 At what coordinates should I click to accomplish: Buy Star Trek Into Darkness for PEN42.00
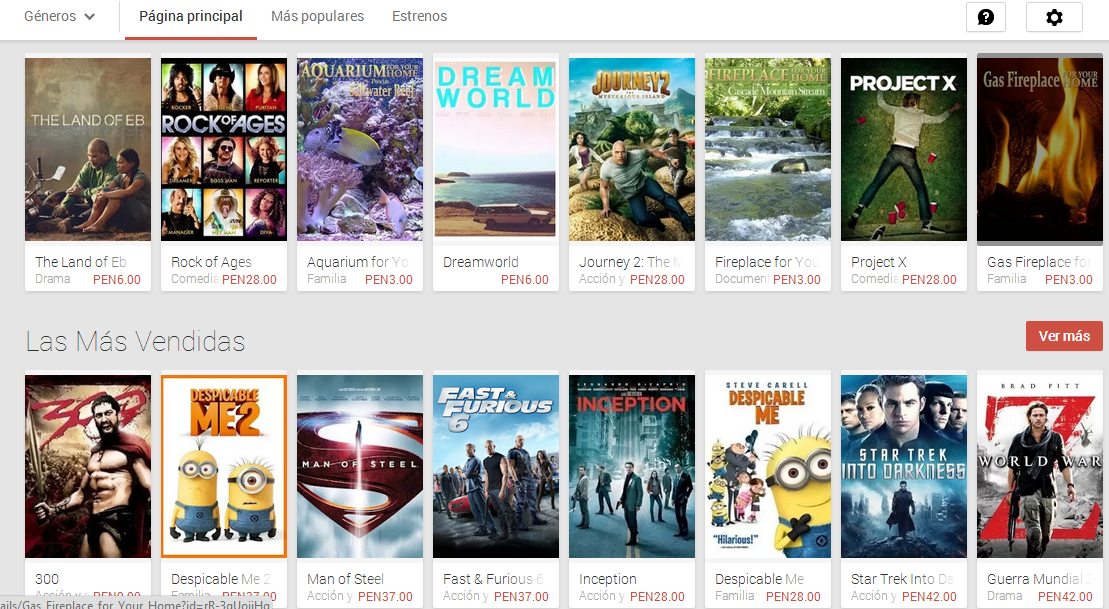point(929,596)
